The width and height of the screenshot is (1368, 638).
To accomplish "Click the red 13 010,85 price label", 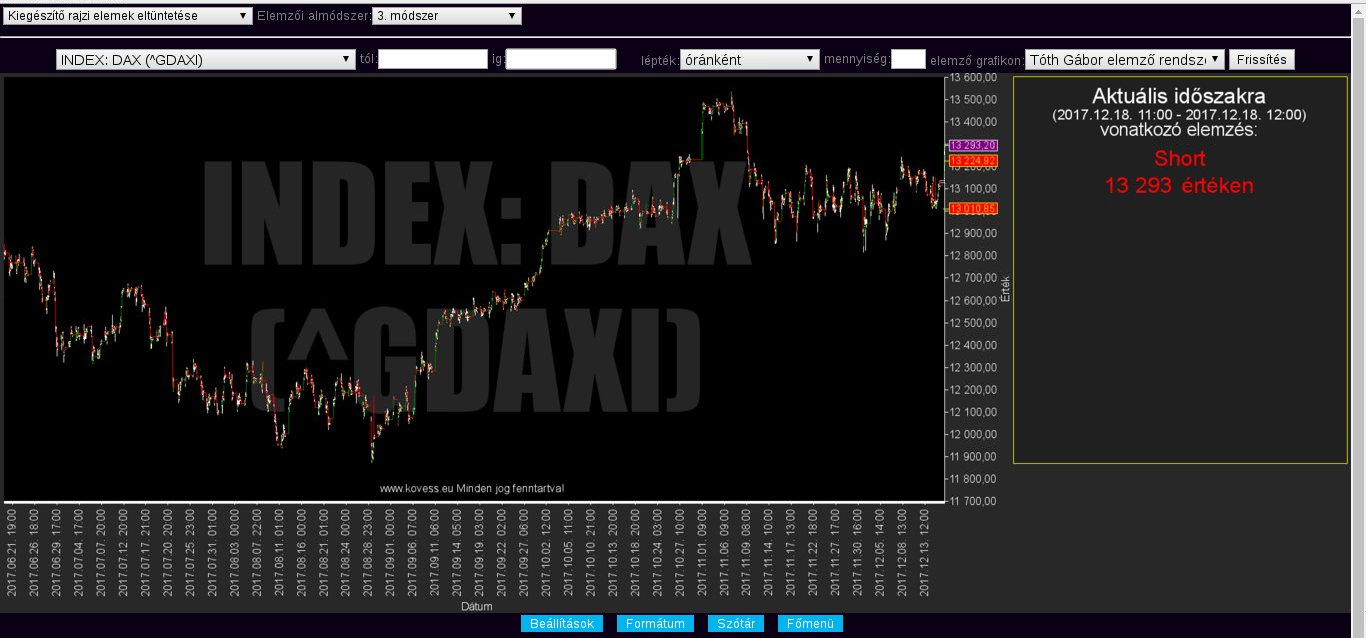I will coord(973,208).
